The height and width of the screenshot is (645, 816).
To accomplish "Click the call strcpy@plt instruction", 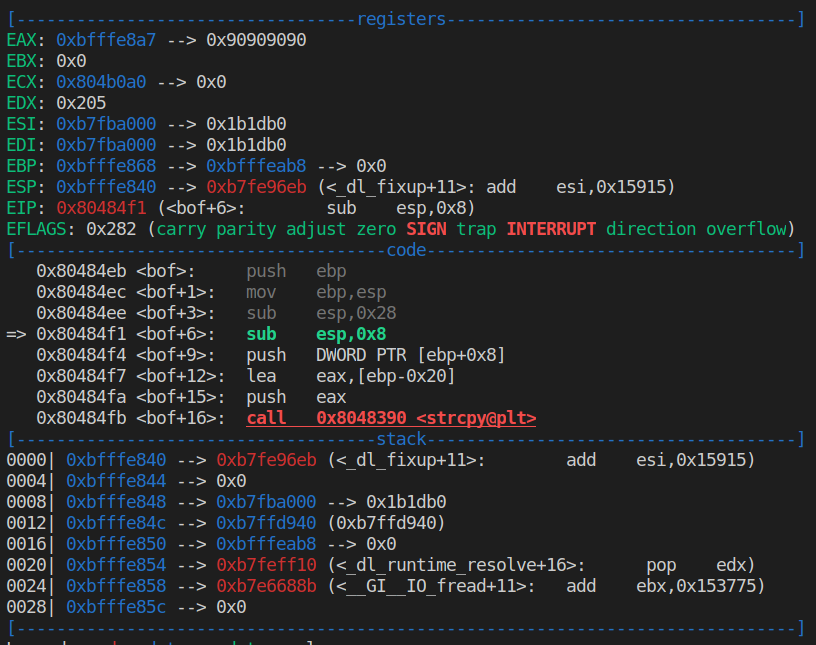I will (x=391, y=418).
